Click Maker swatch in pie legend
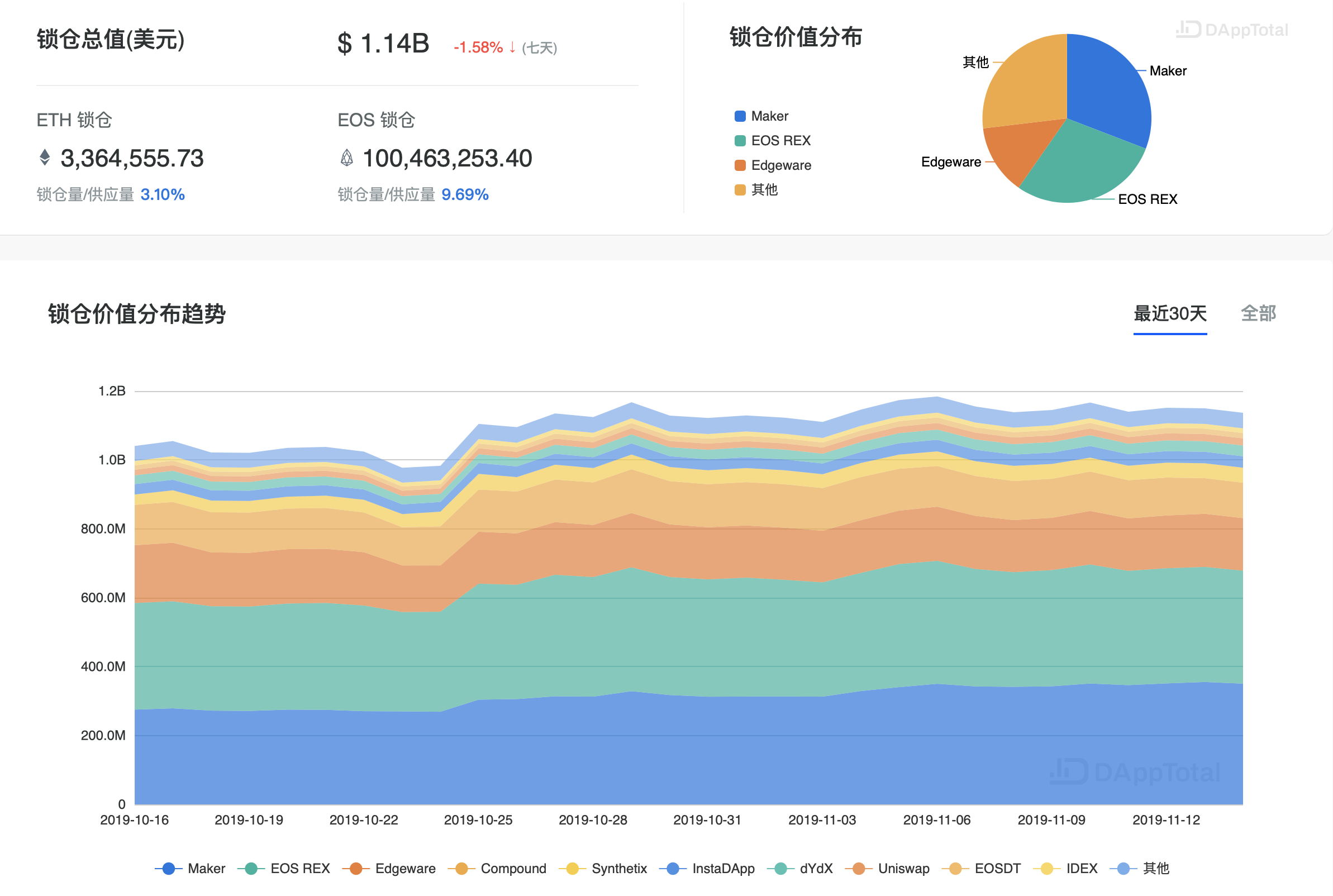This screenshot has width=1333, height=896. coord(740,117)
